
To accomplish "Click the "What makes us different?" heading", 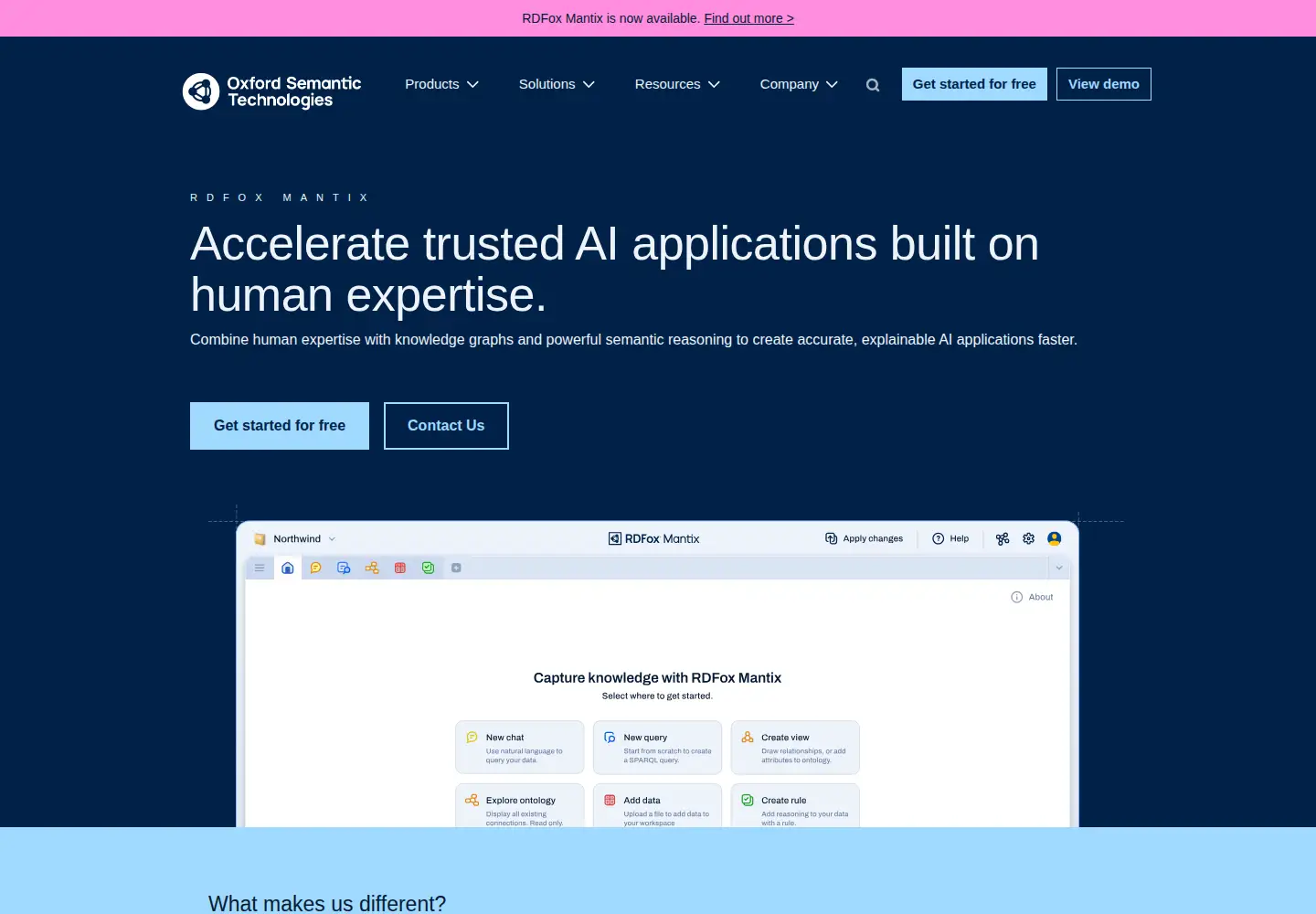I will point(327,903).
